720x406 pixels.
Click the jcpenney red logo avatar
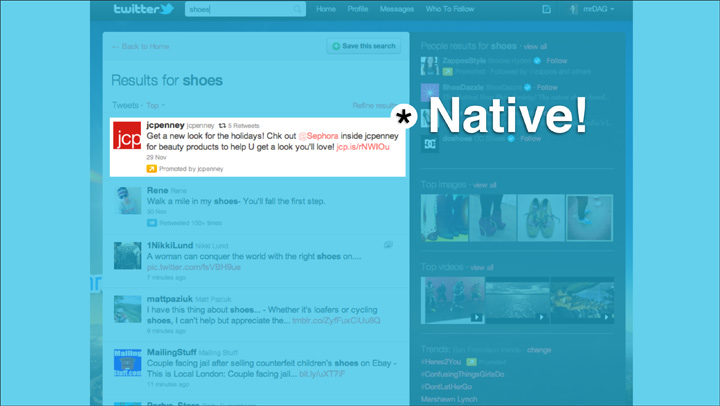click(127, 135)
